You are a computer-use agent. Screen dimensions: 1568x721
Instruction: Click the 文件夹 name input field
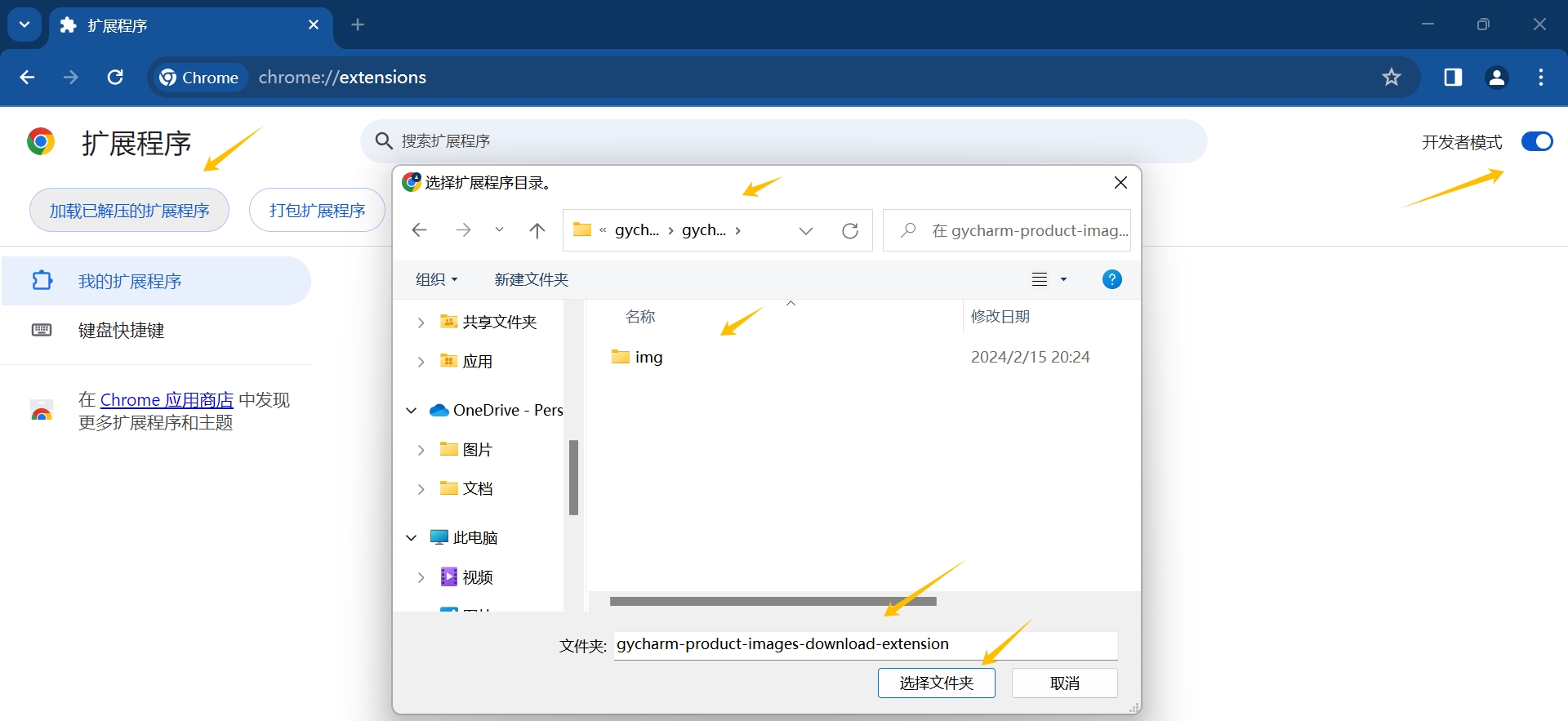[866, 645]
